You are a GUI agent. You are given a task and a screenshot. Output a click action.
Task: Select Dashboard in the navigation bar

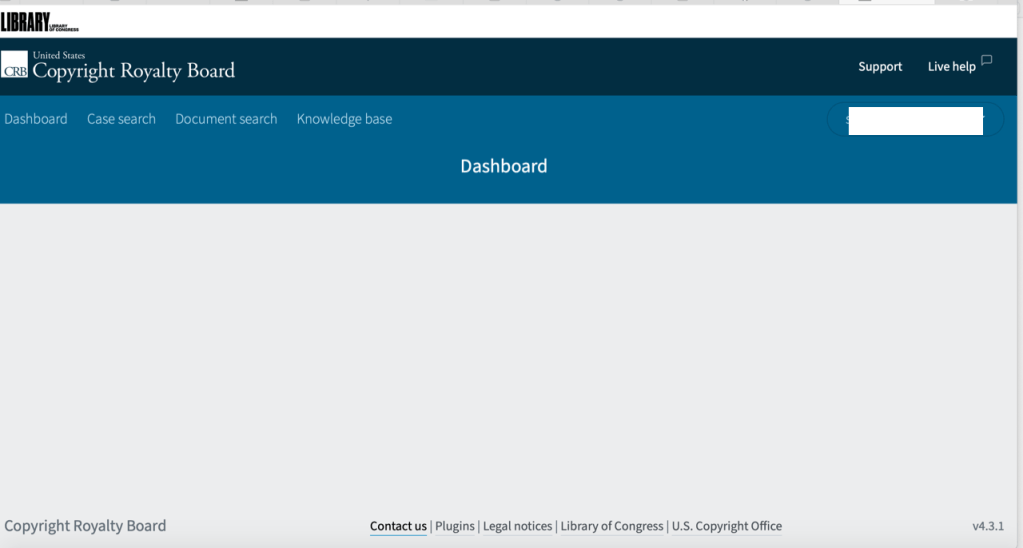click(36, 119)
